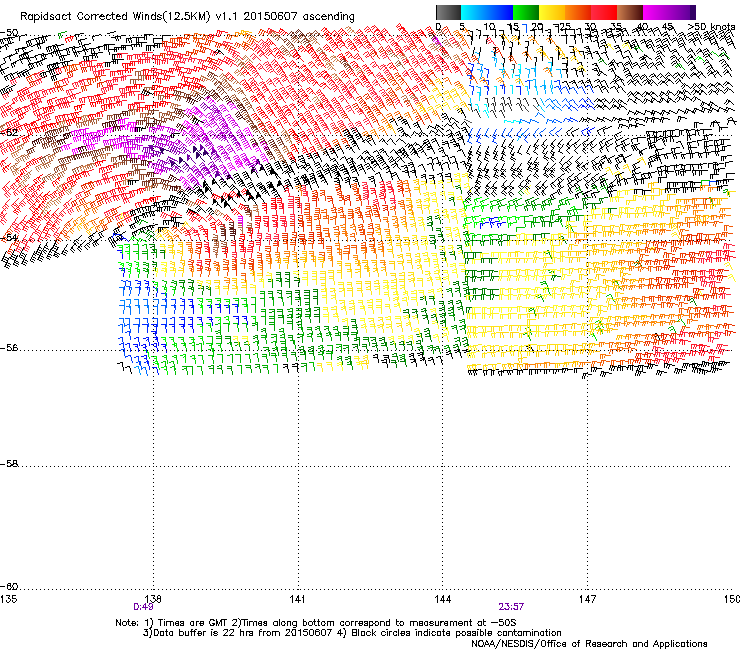Click the 'Times are GMT' note line
740x650 pixels.
(316, 623)
